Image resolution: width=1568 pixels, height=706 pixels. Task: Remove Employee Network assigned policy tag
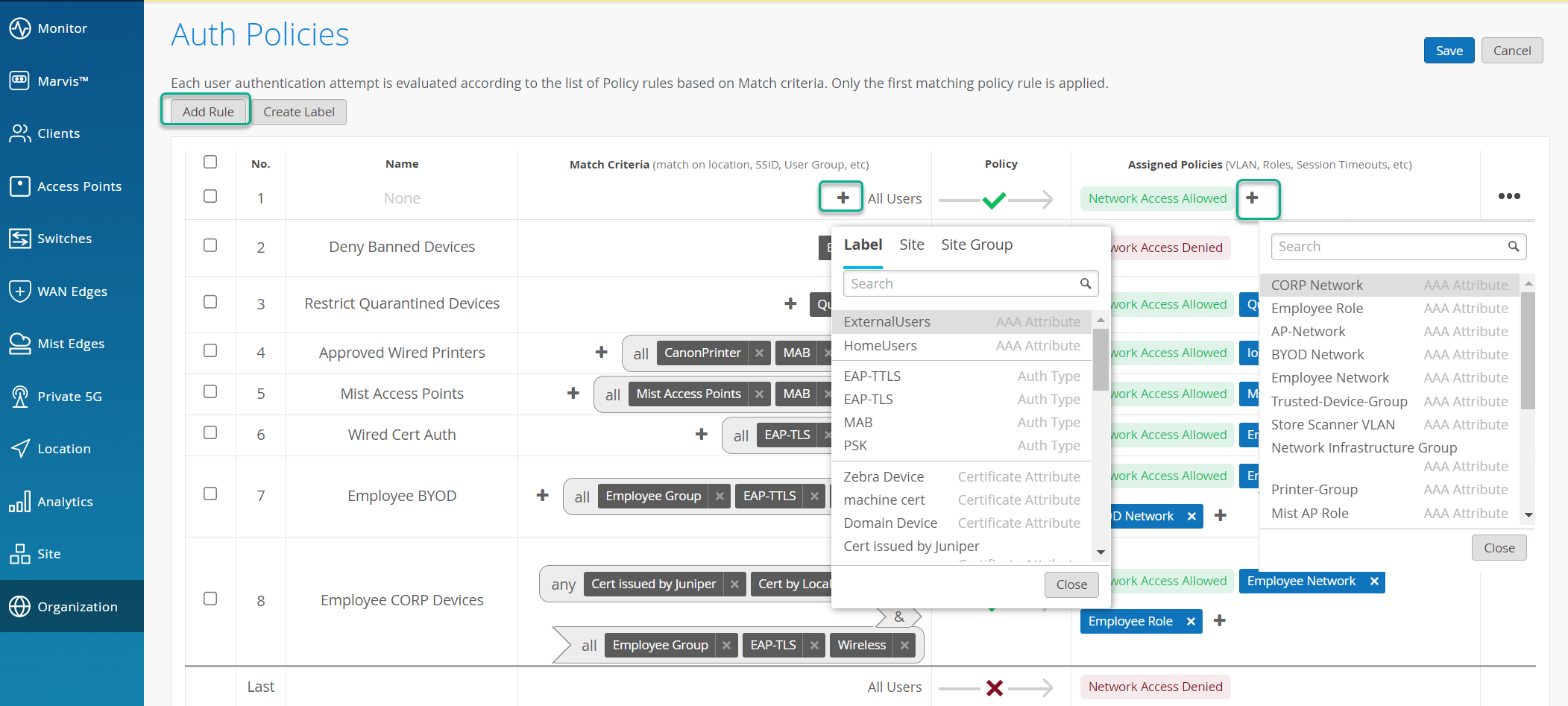pos(1373,581)
